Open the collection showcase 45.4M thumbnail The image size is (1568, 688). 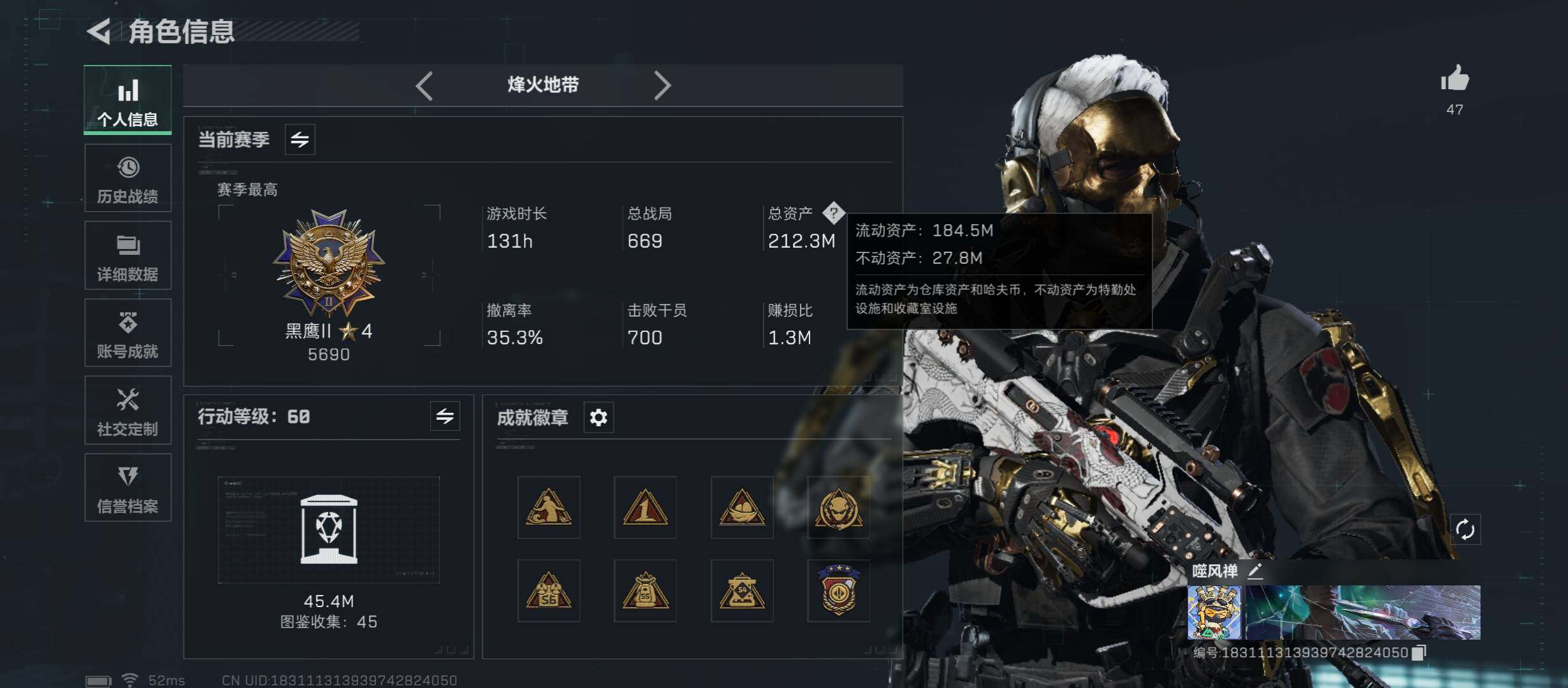click(x=329, y=529)
